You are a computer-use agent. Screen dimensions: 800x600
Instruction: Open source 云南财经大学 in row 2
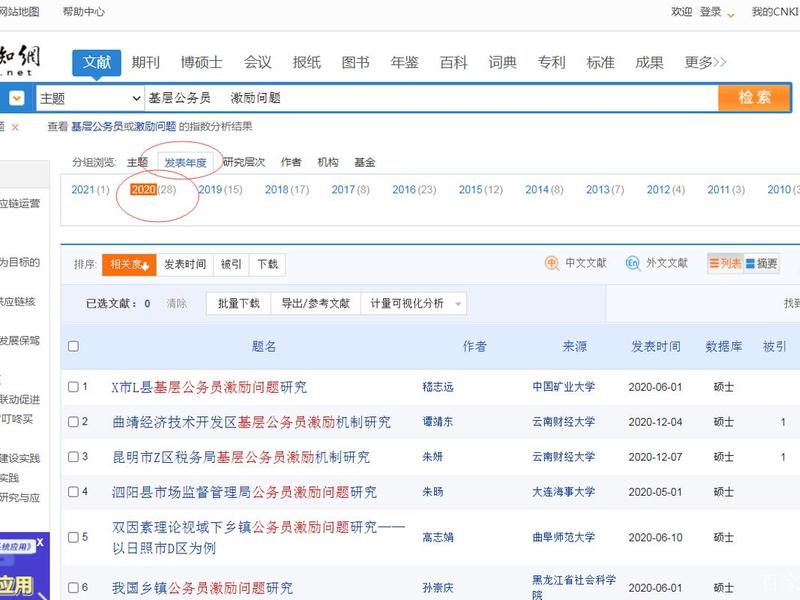(564, 422)
